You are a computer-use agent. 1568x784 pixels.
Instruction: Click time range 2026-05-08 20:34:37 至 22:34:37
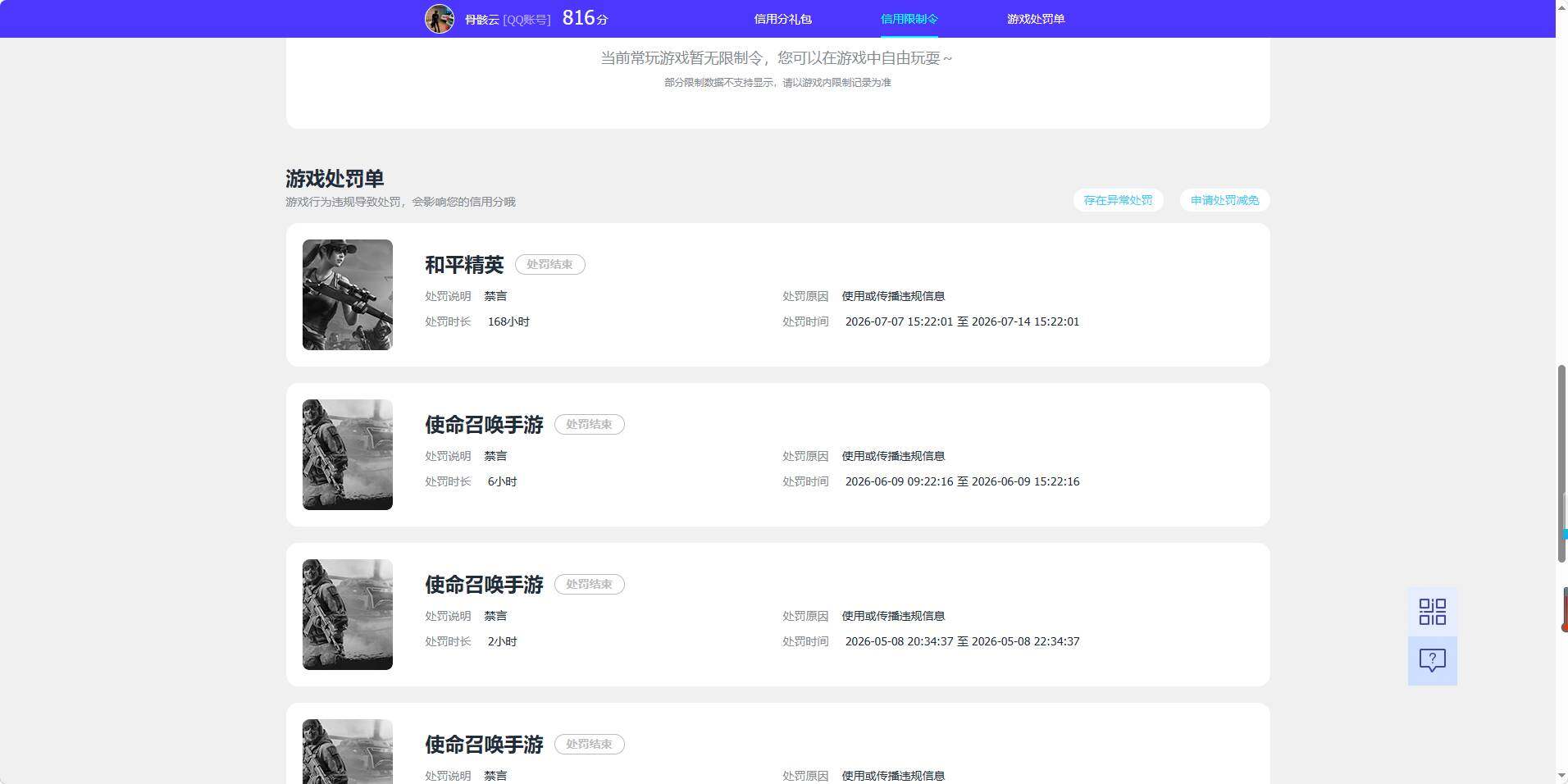coord(962,641)
